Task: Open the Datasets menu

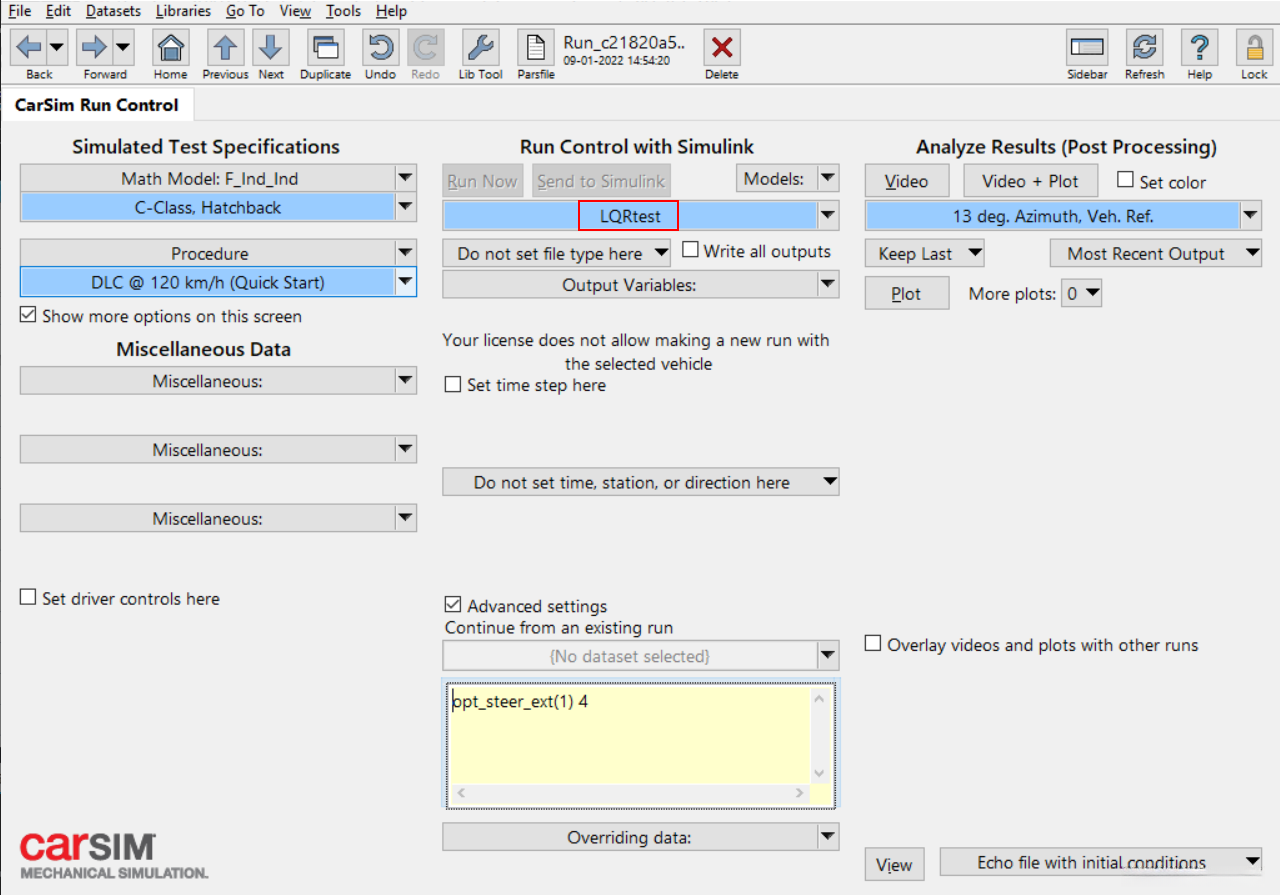Action: (x=113, y=11)
